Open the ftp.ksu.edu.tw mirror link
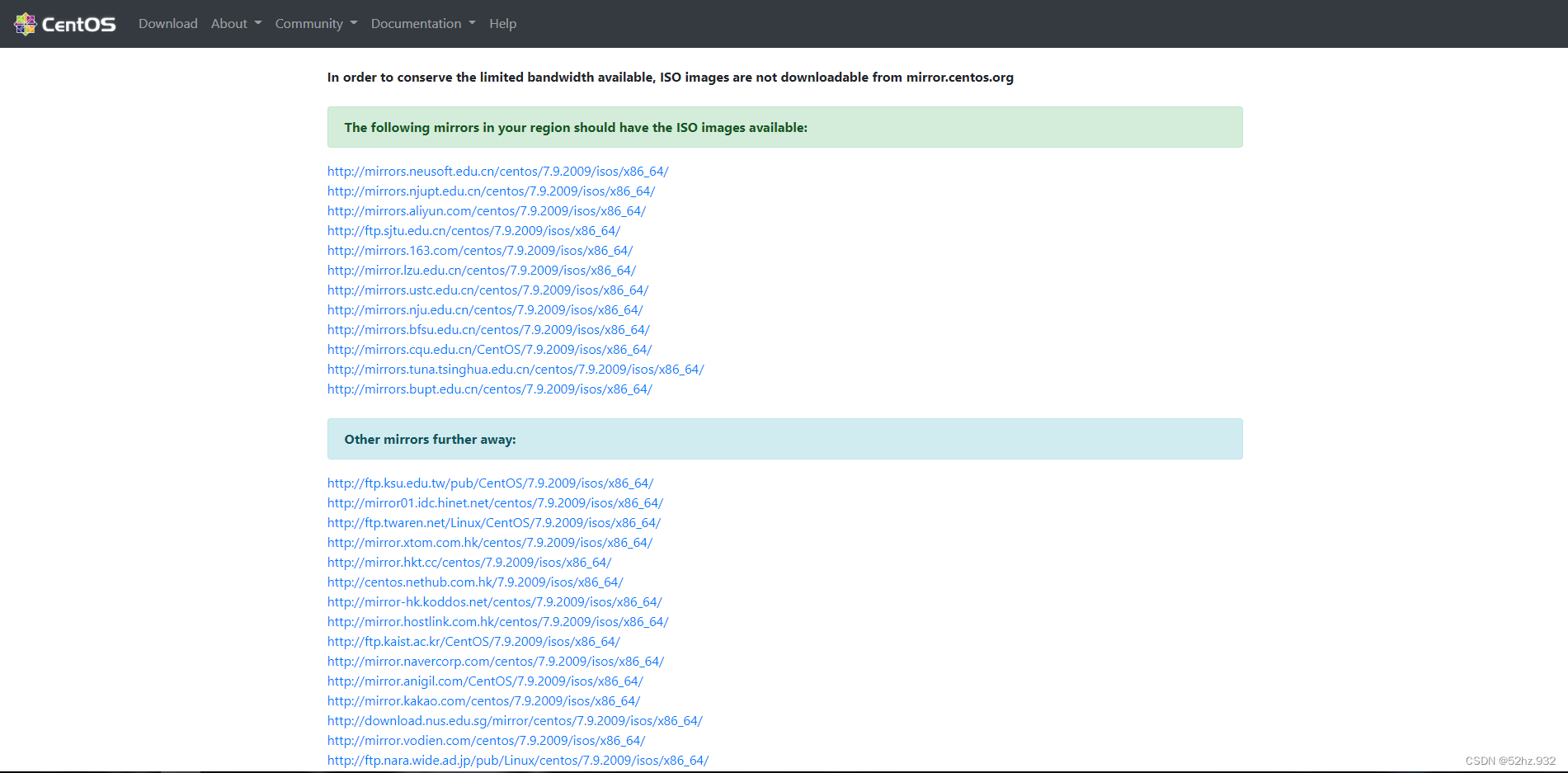The width and height of the screenshot is (1568, 773). click(x=490, y=483)
